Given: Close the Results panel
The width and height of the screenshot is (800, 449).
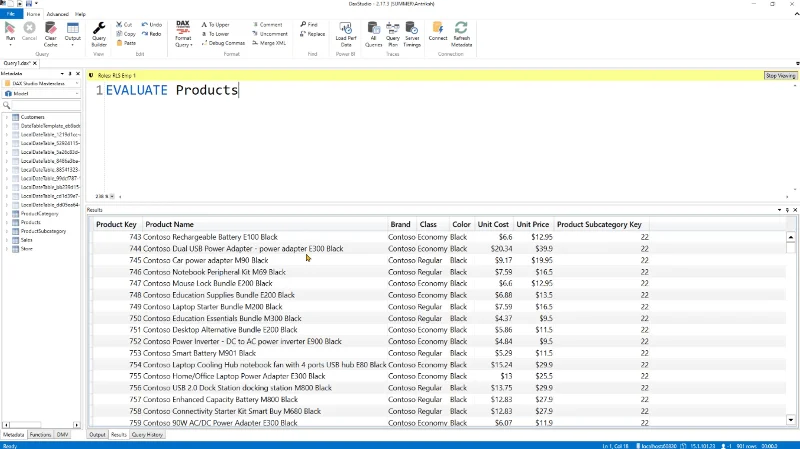Looking at the screenshot, I should [795, 210].
